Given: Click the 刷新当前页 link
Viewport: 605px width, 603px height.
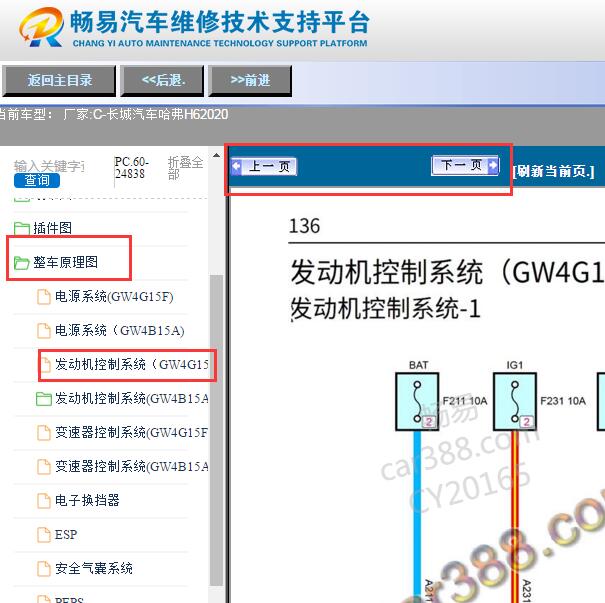Looking at the screenshot, I should pyautogui.click(x=554, y=171).
